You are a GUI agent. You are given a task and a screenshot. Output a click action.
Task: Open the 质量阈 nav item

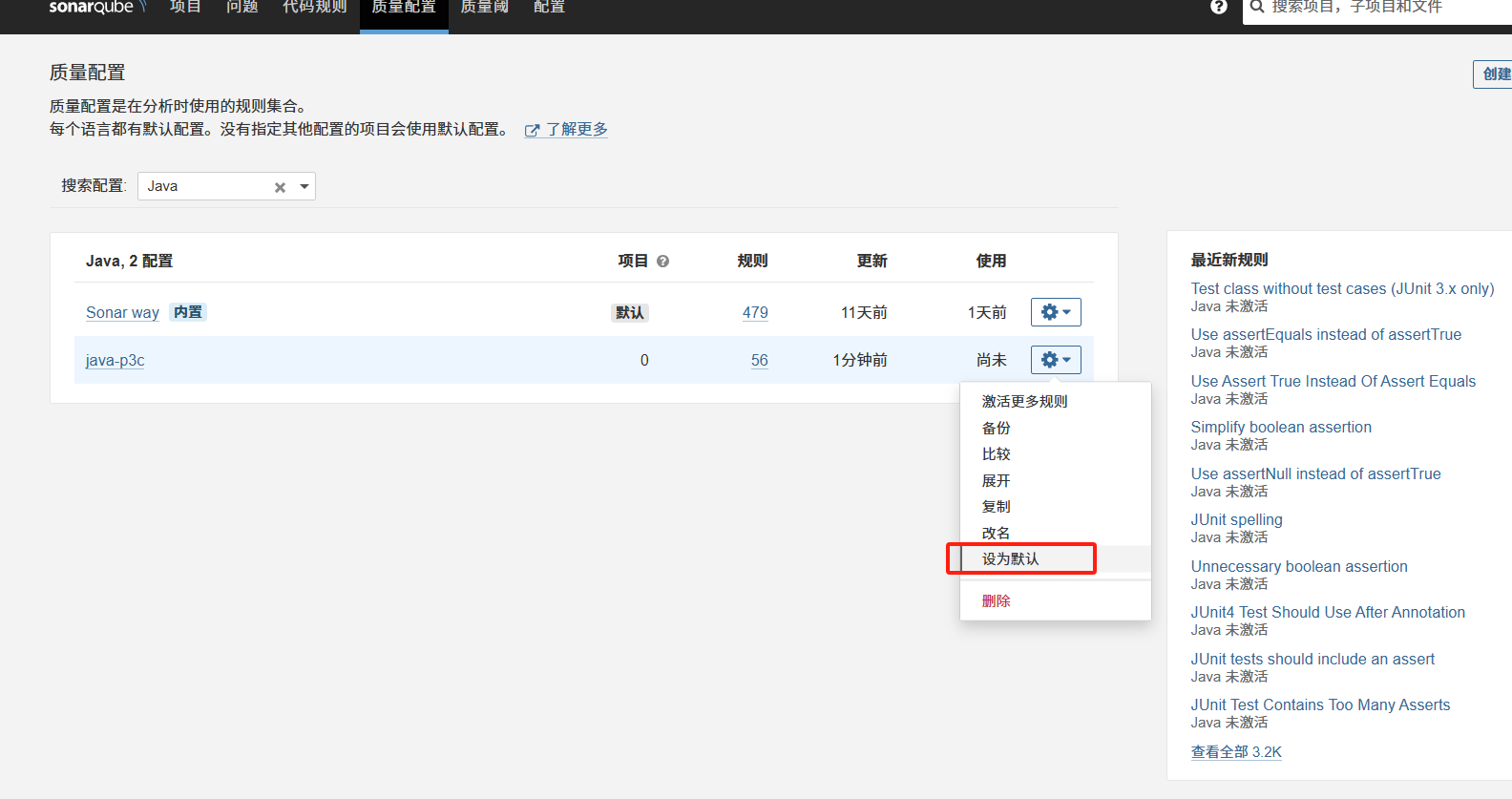click(485, 8)
